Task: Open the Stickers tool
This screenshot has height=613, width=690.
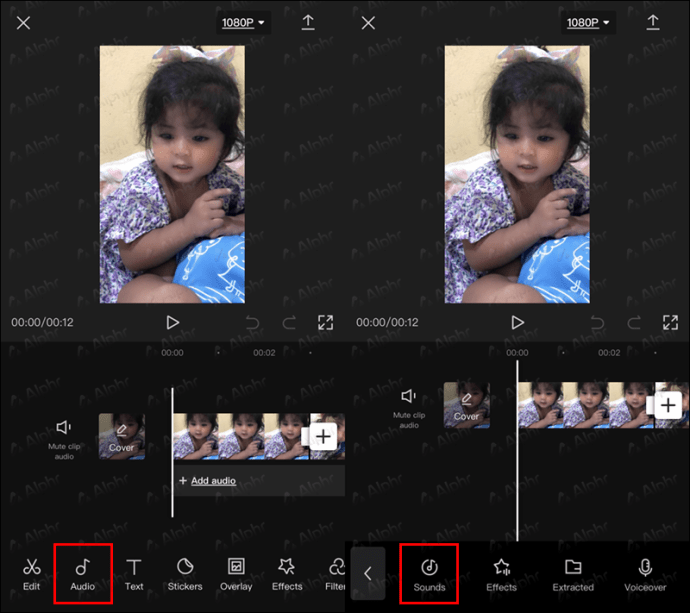Action: [x=185, y=574]
